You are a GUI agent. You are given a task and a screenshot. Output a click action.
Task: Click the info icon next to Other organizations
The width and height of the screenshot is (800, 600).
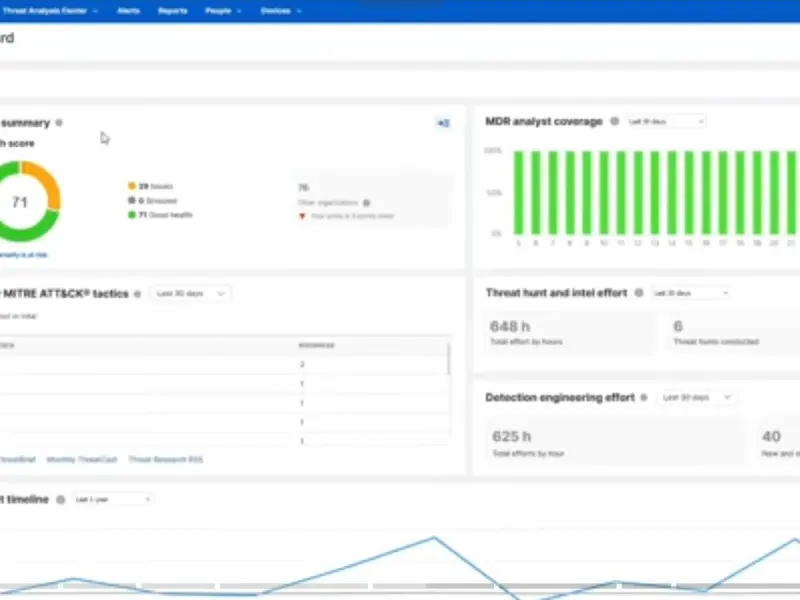click(366, 202)
